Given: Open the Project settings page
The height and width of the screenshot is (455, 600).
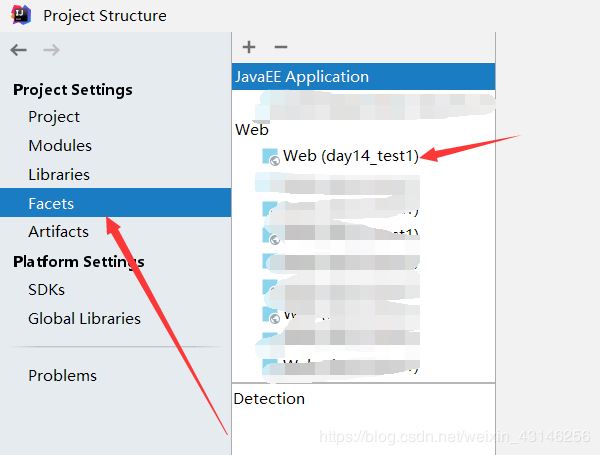Looking at the screenshot, I should tap(54, 116).
